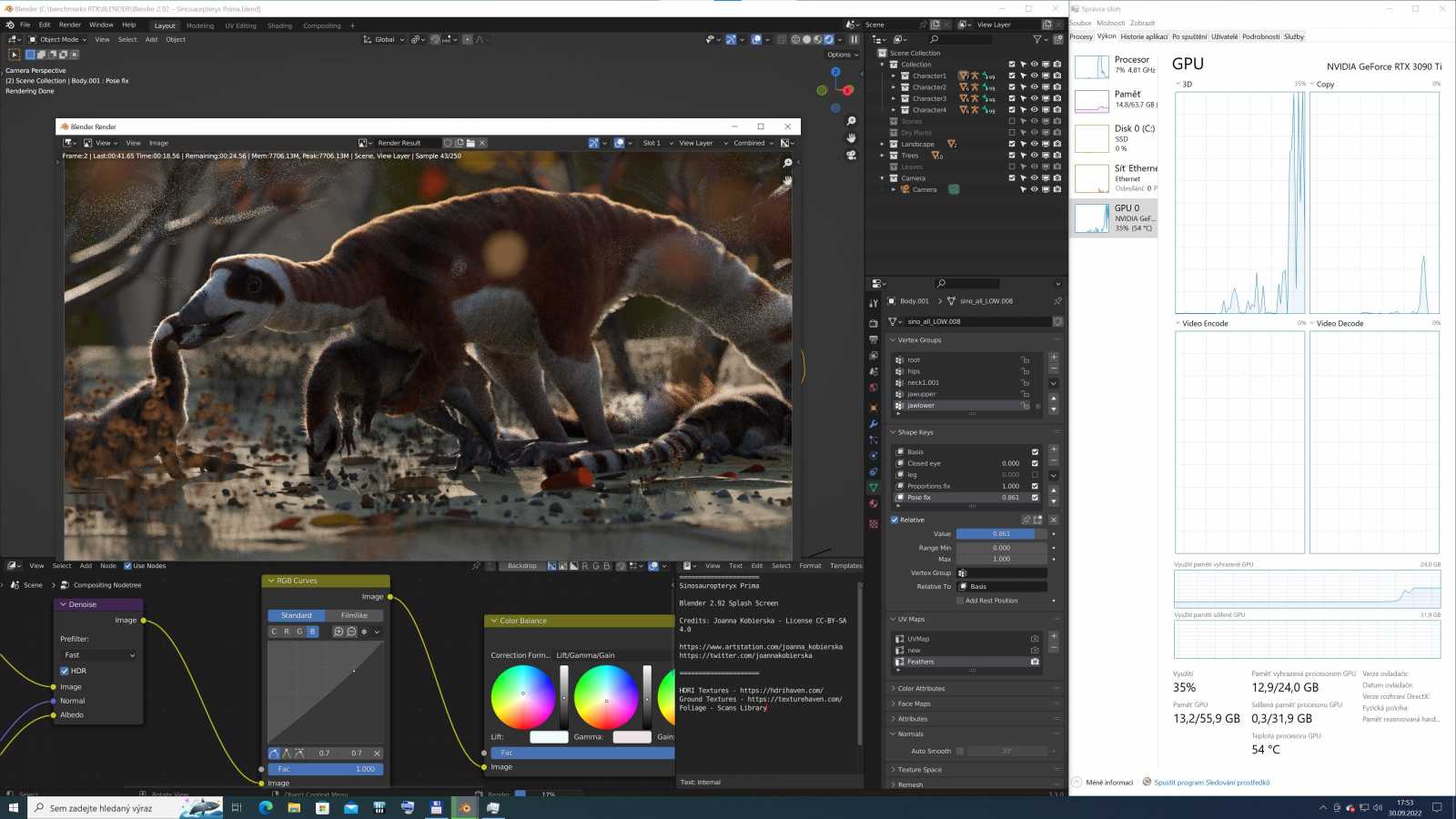This screenshot has width=1456, height=819.
Task: Expand Character2 collection in outliner
Action: pos(894,87)
